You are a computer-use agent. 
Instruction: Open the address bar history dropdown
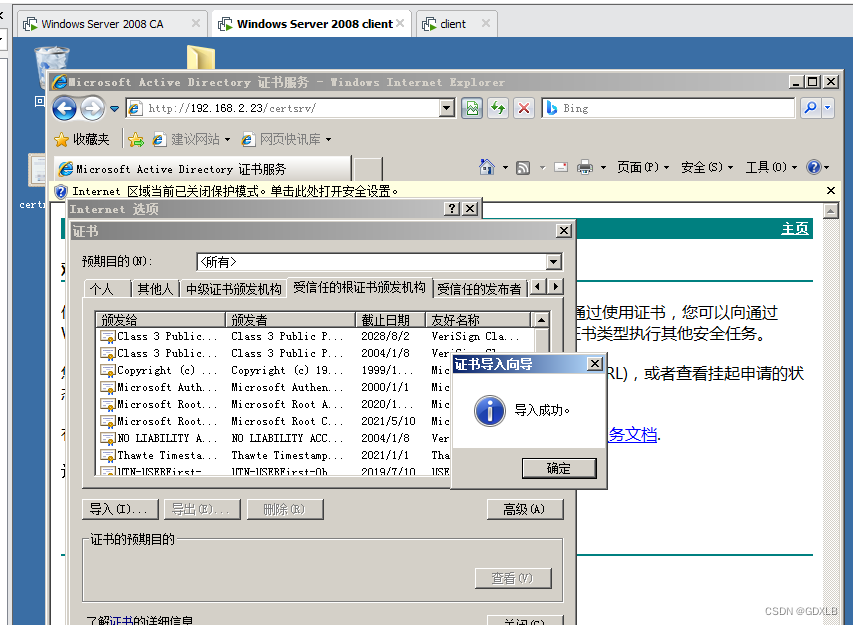click(x=447, y=108)
